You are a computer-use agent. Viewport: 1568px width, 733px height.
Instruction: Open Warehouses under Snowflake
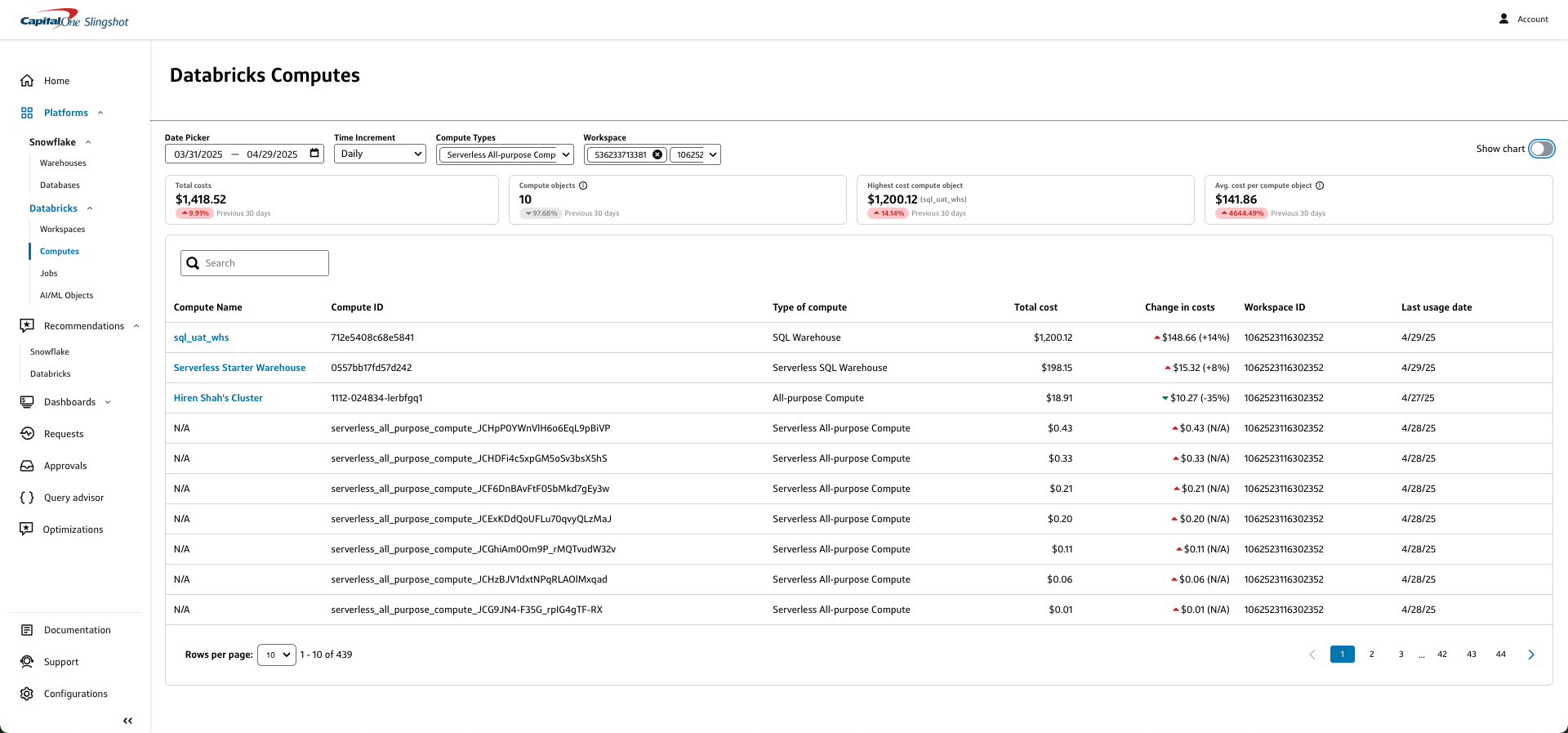click(63, 163)
